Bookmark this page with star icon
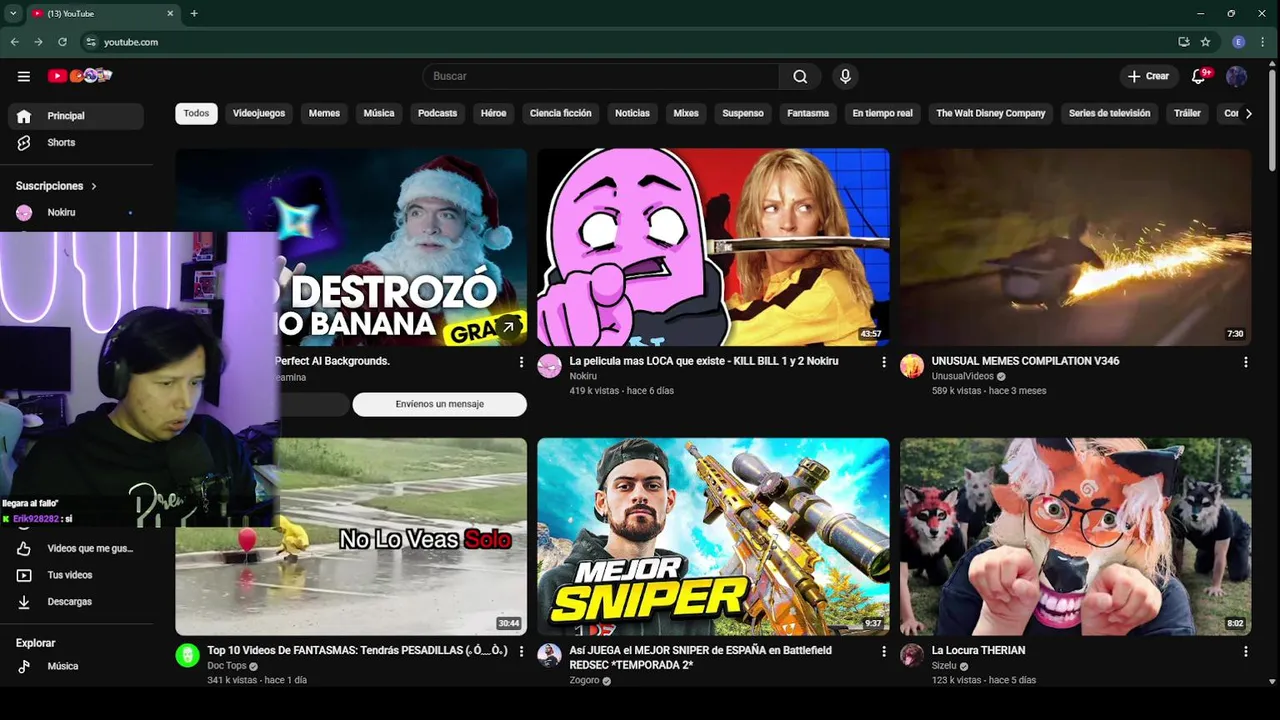This screenshot has width=1280, height=720. click(x=1205, y=42)
